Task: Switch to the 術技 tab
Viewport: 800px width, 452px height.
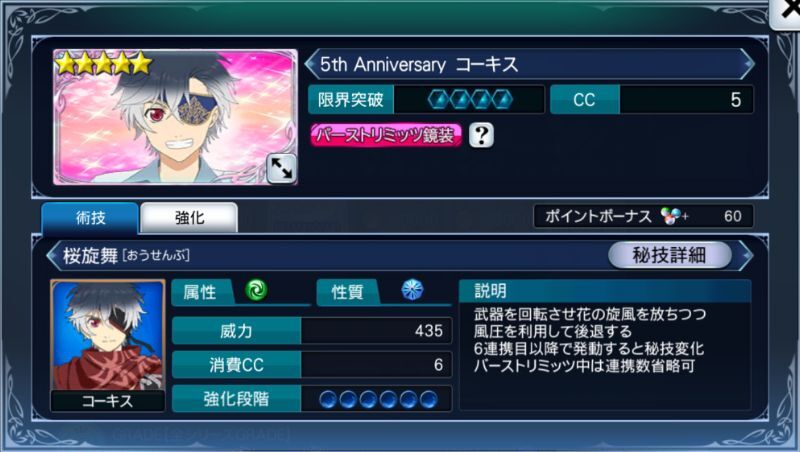Action: pyautogui.click(x=90, y=218)
